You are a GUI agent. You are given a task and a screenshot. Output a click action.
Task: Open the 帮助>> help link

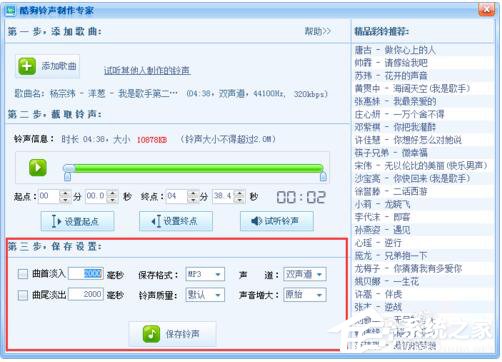(x=317, y=31)
